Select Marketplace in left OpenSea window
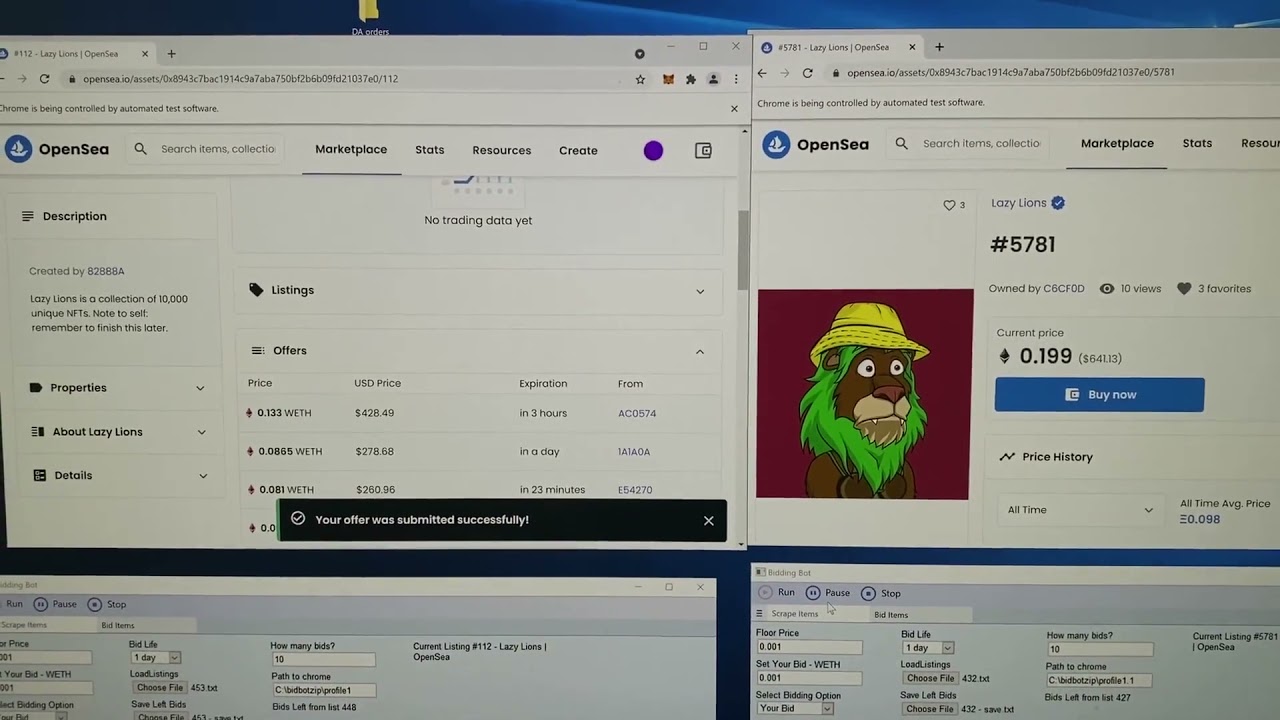This screenshot has height=720, width=1280. click(x=351, y=149)
